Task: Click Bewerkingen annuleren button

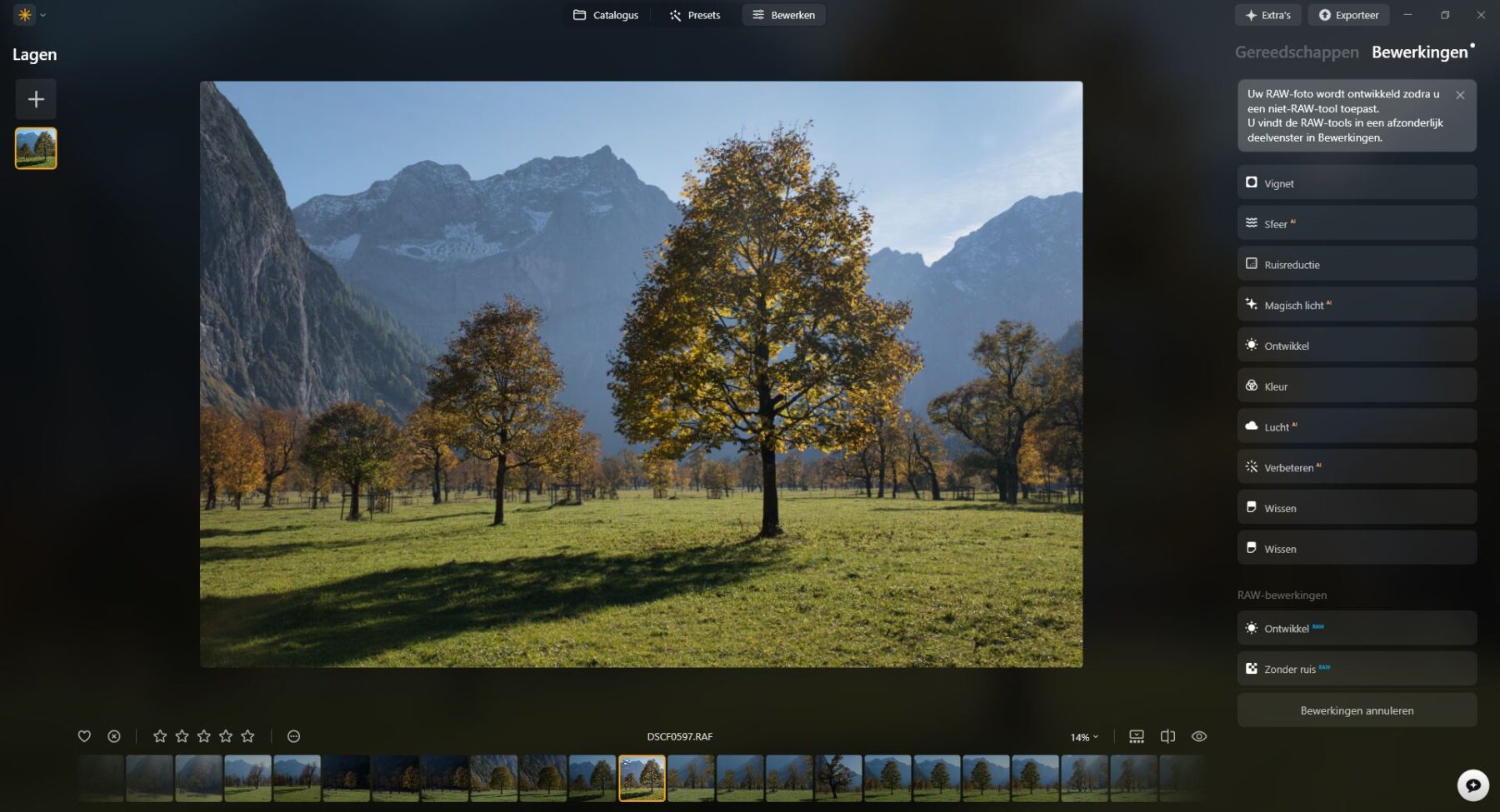Action: click(x=1356, y=710)
